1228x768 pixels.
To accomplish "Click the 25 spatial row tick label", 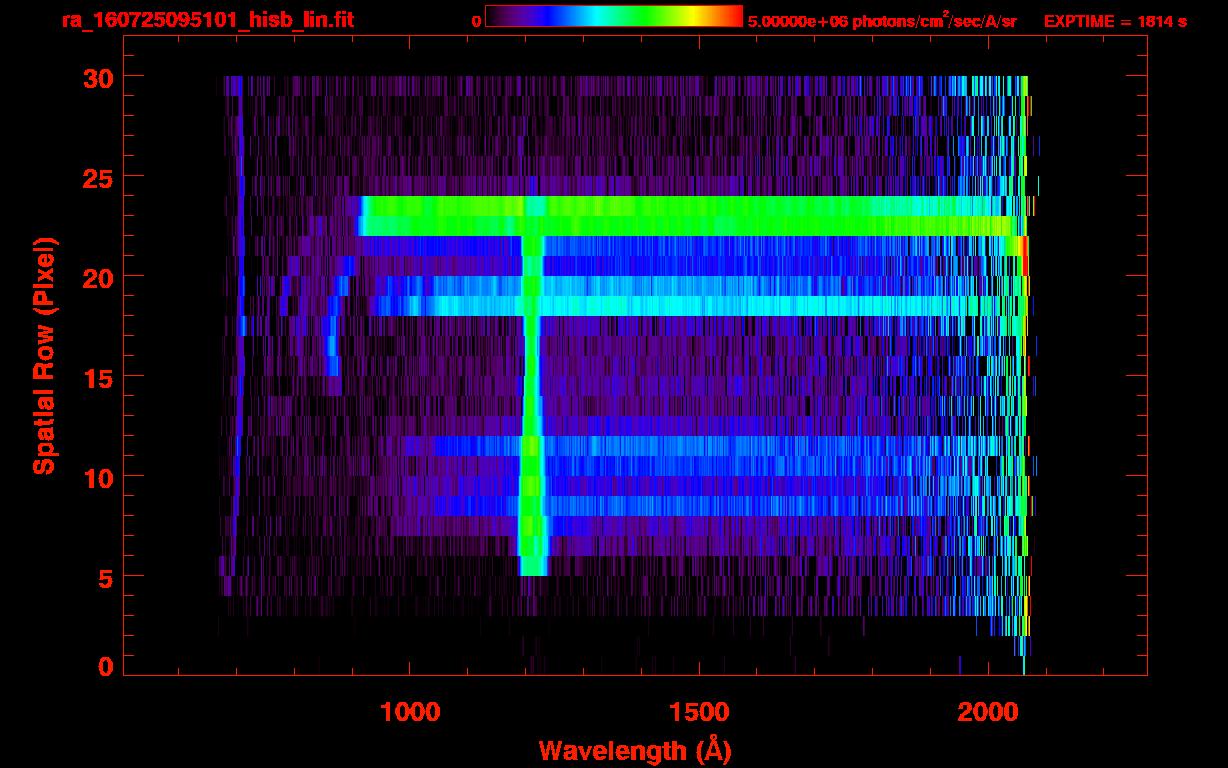I will pos(97,177).
